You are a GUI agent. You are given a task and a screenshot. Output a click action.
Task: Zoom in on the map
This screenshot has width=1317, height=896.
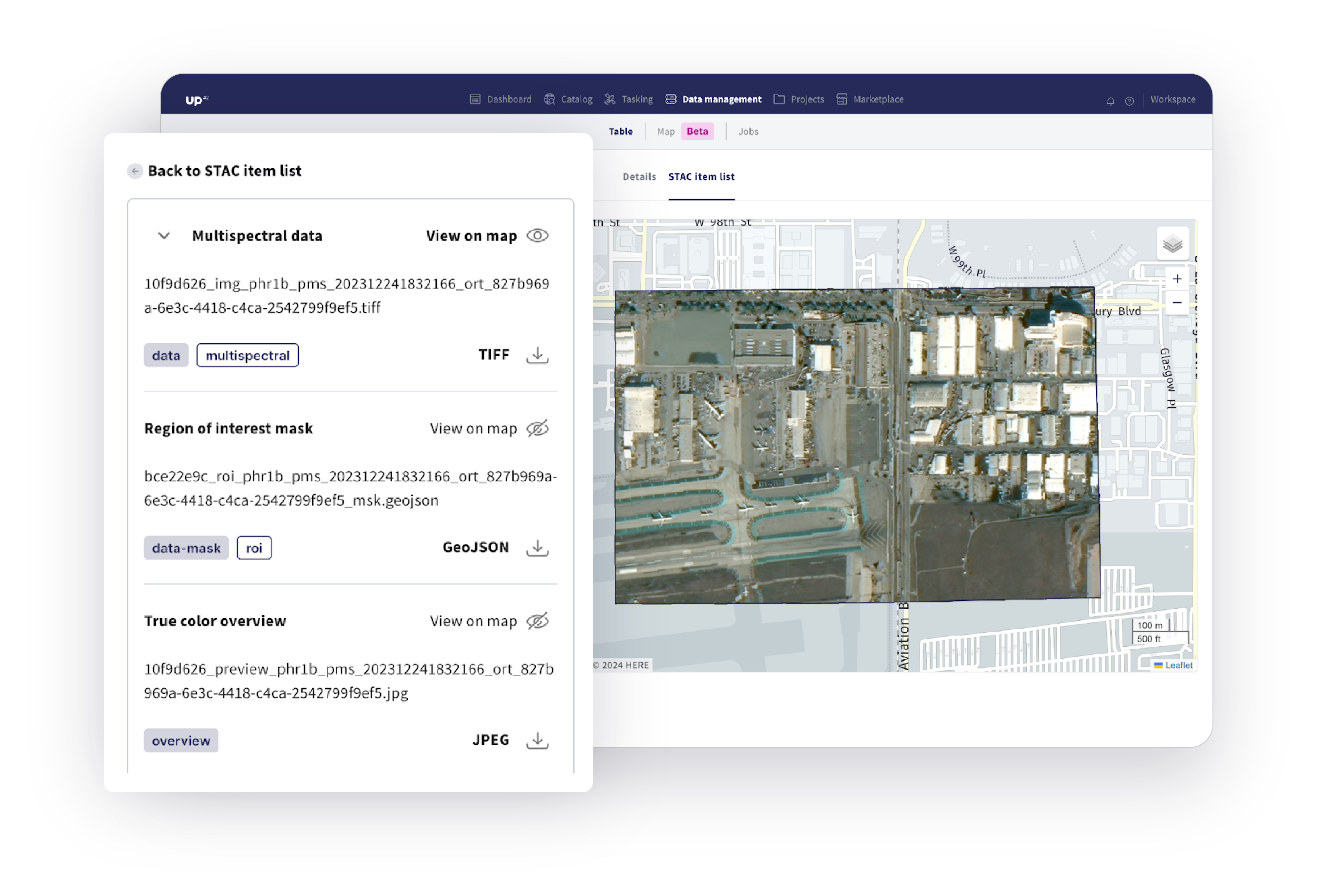point(1177,279)
